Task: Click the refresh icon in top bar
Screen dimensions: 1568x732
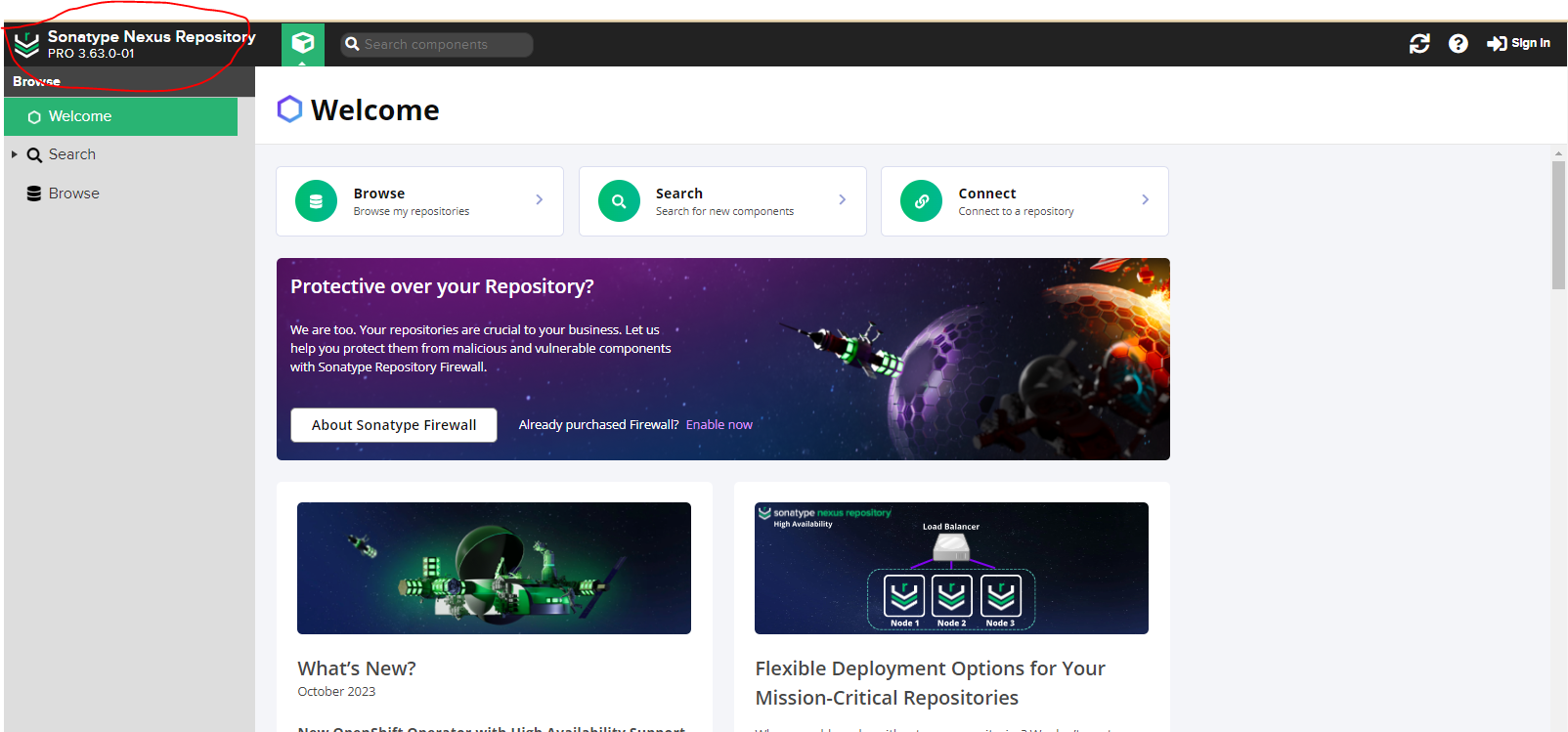Action: coord(1419,44)
